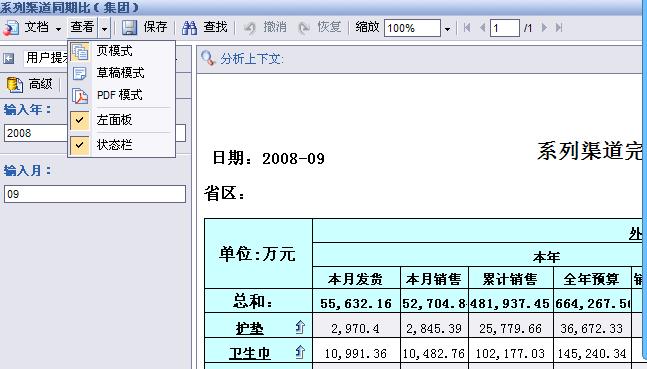647x369 pixels.
Task: Drill up arrow icon beside 护垫
Action: [300, 327]
